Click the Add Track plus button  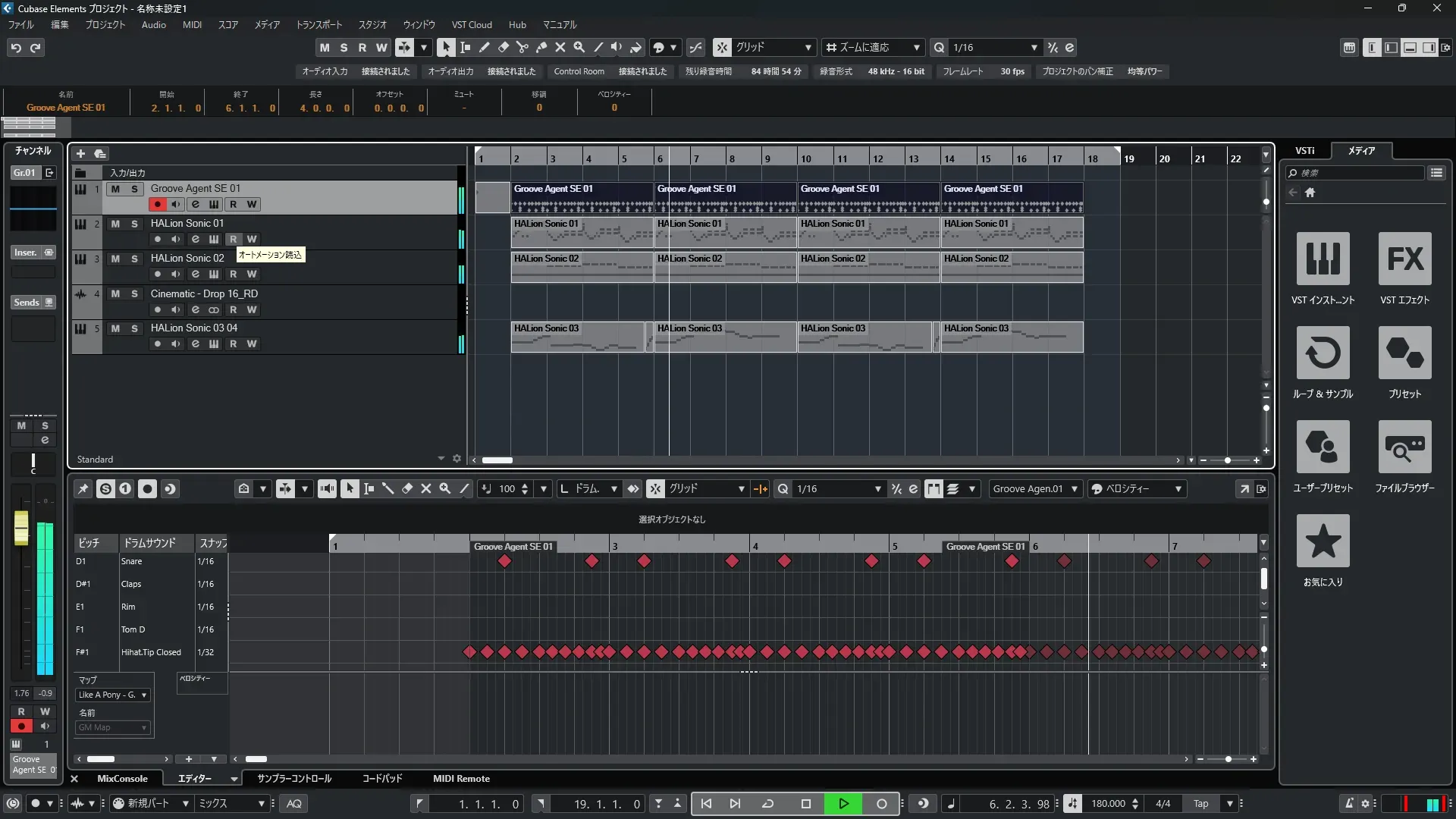pos(80,154)
